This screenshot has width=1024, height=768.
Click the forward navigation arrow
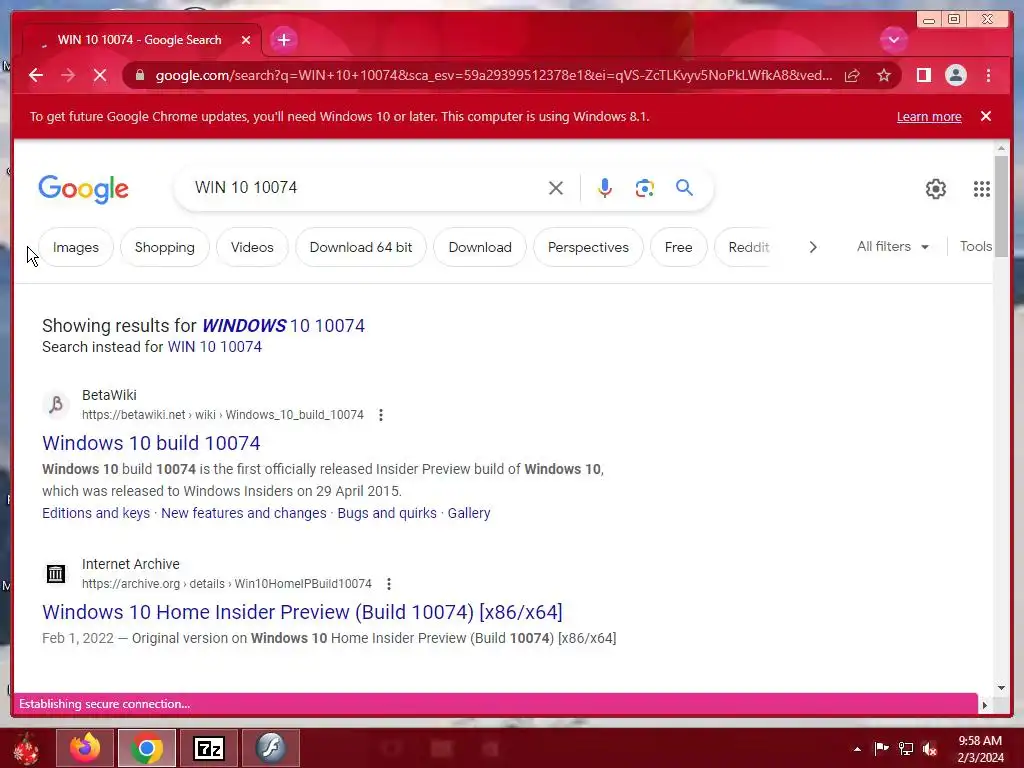click(68, 76)
